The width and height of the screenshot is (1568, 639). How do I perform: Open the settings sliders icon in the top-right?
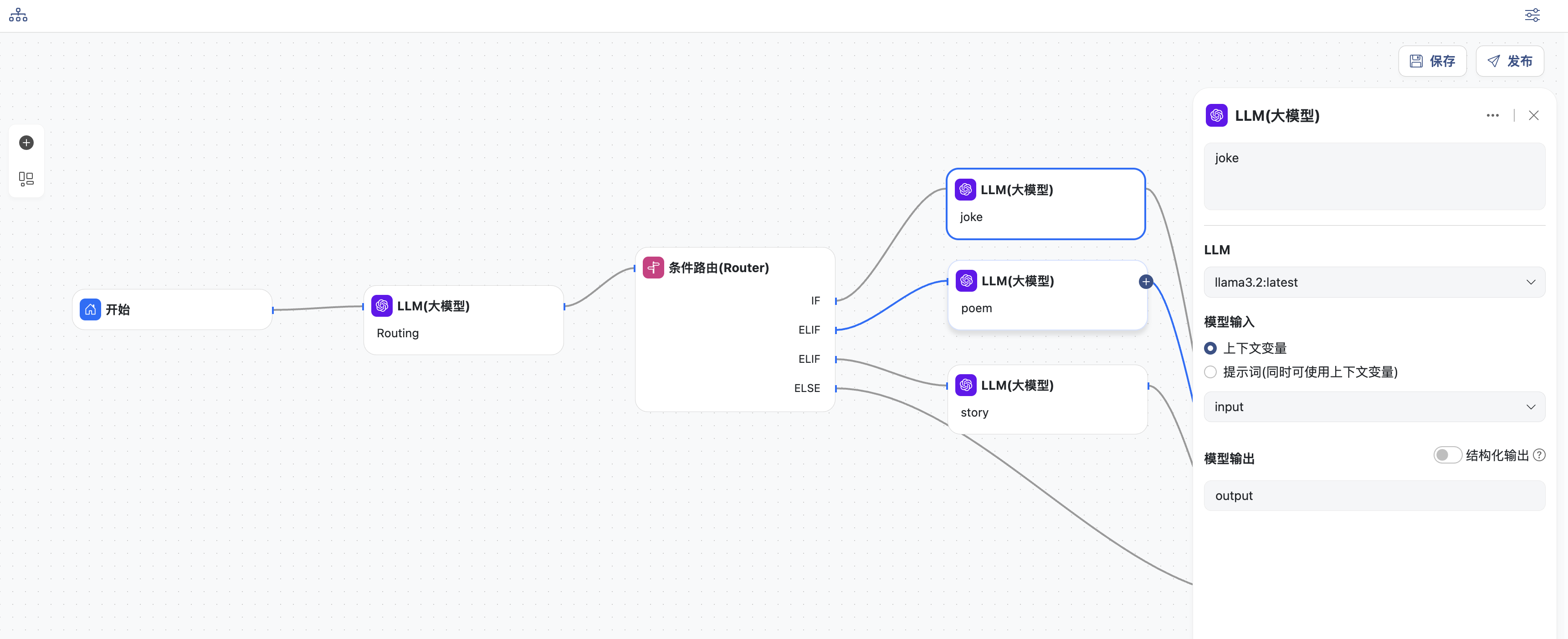point(1532,15)
